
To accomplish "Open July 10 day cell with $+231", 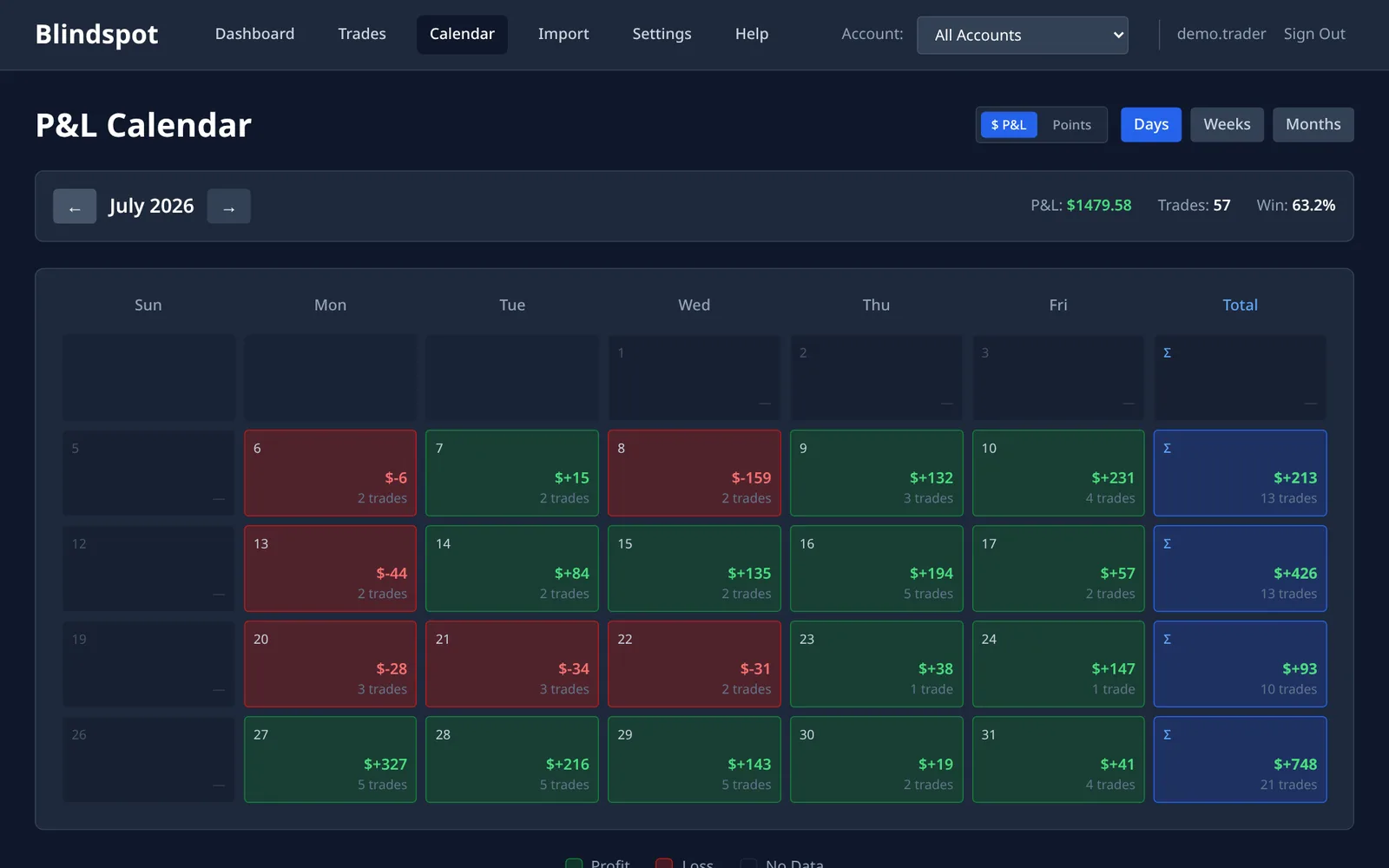I will click(1058, 473).
